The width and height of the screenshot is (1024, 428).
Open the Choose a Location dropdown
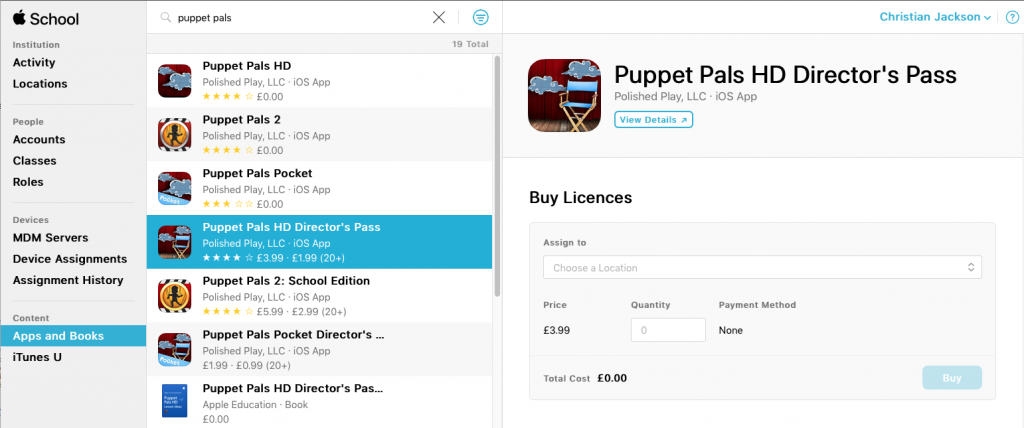pos(762,267)
